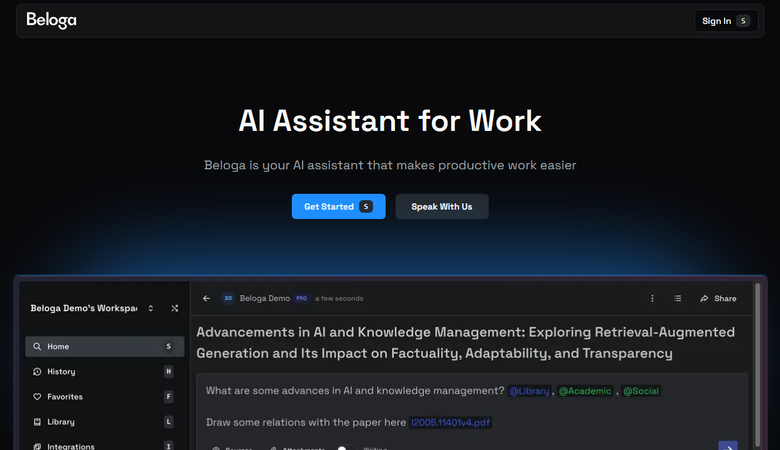Click the Integrations icon in sidebar
780x450 pixels.
point(37,446)
